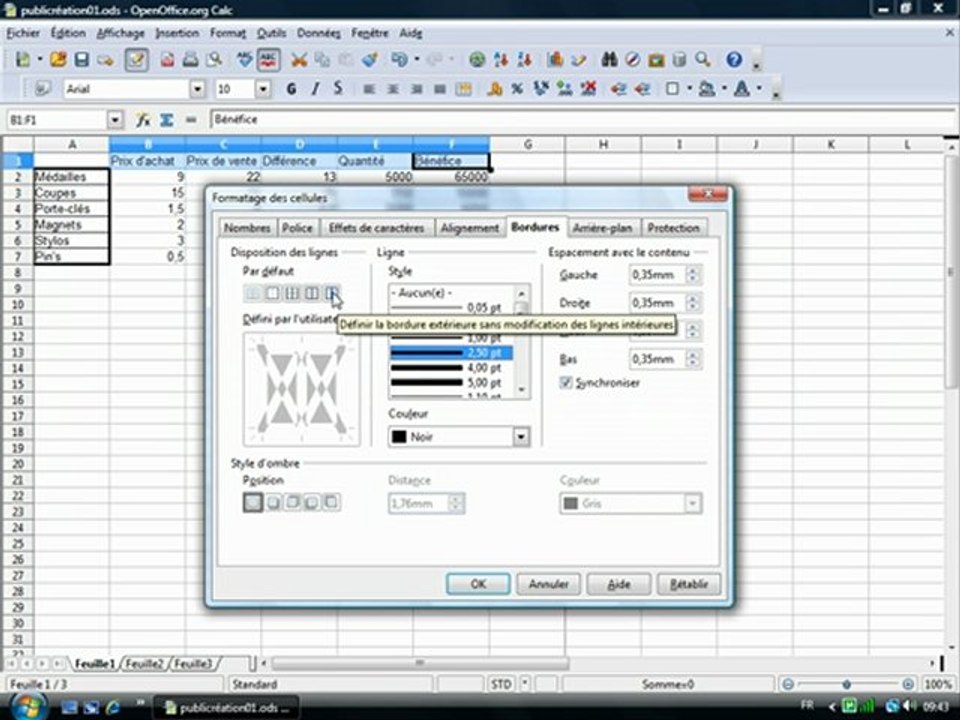This screenshot has height=720, width=960.
Task: Click the Annuler button
Action: pos(548,584)
